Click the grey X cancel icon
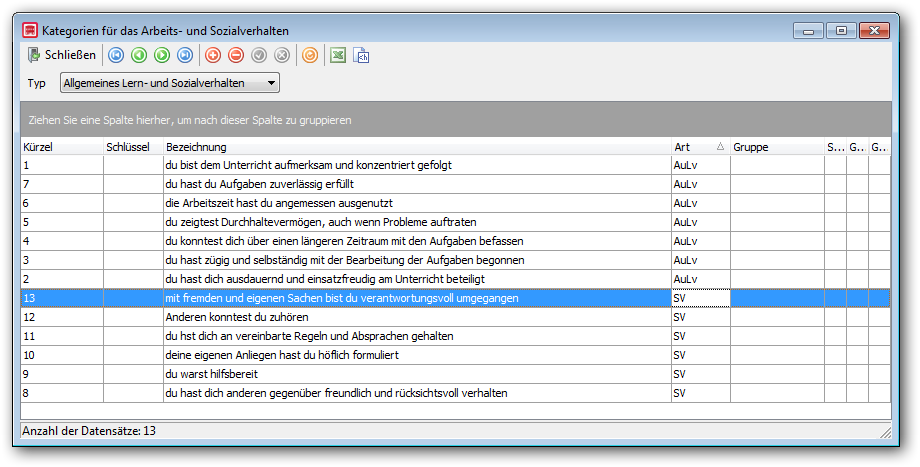The height and width of the screenshot is (467, 920). point(282,55)
